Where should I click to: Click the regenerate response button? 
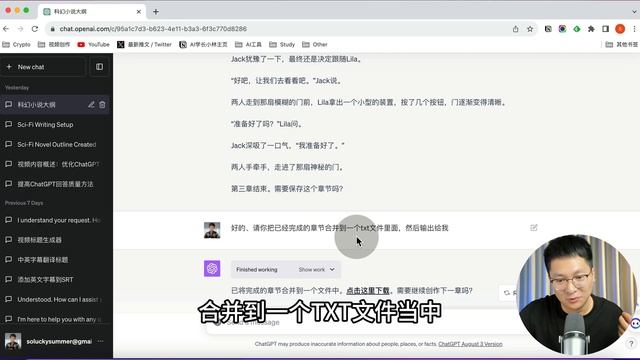click(x=509, y=293)
